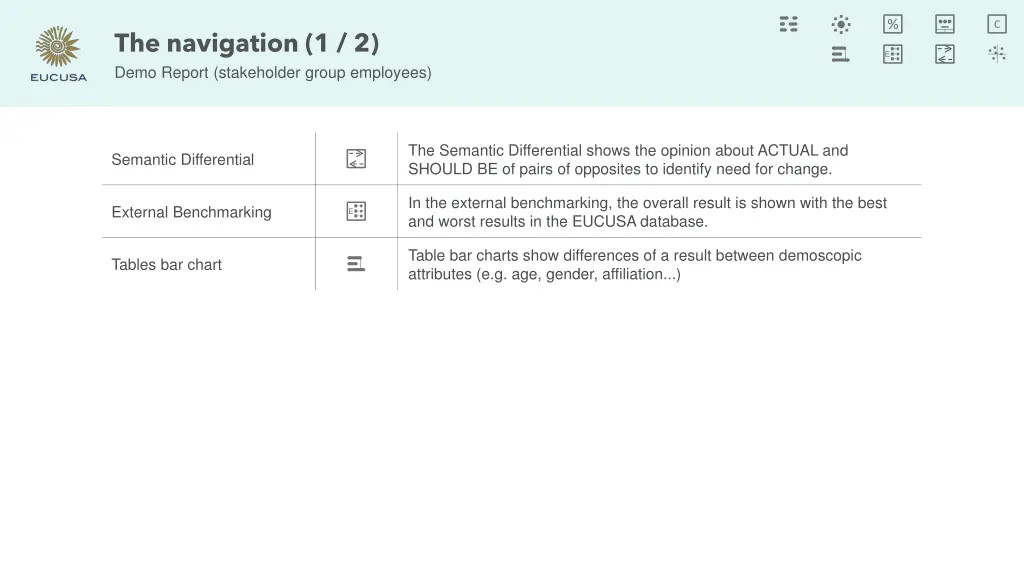
Task: Click the icon in the Semantic Differential table row
Action: point(356,159)
